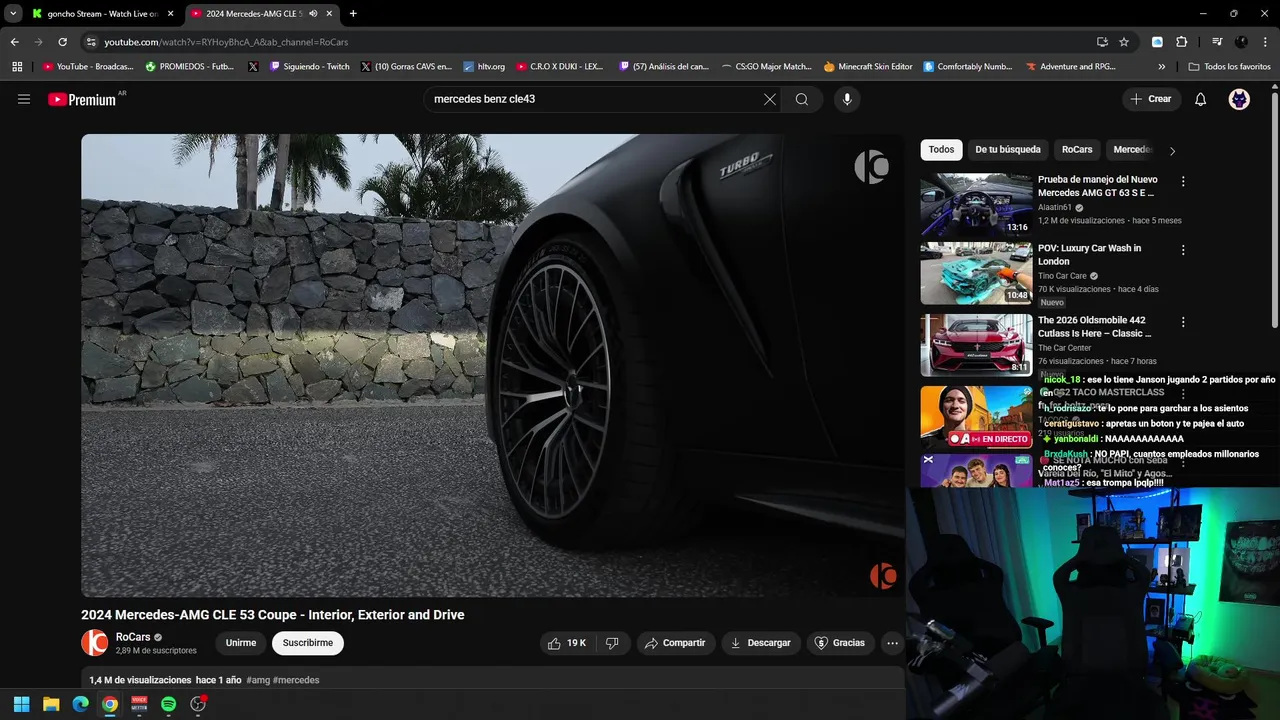Click the youtube.com address bar
1280x720 pixels.
tap(590, 42)
